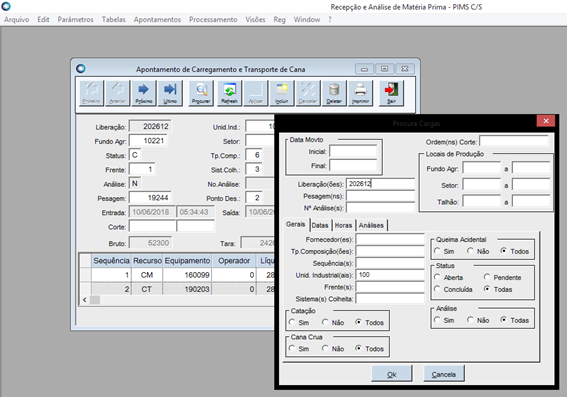567x397 pixels.
Task: Switch to the Datas tab
Action: pyautogui.click(x=320, y=225)
